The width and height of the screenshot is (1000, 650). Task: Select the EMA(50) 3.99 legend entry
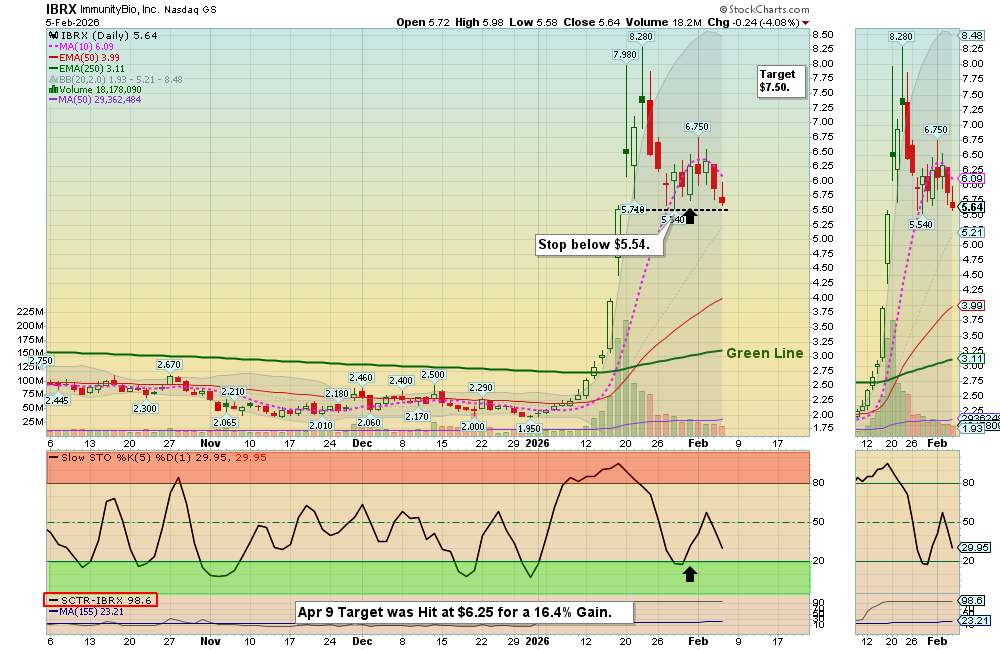tap(88, 59)
